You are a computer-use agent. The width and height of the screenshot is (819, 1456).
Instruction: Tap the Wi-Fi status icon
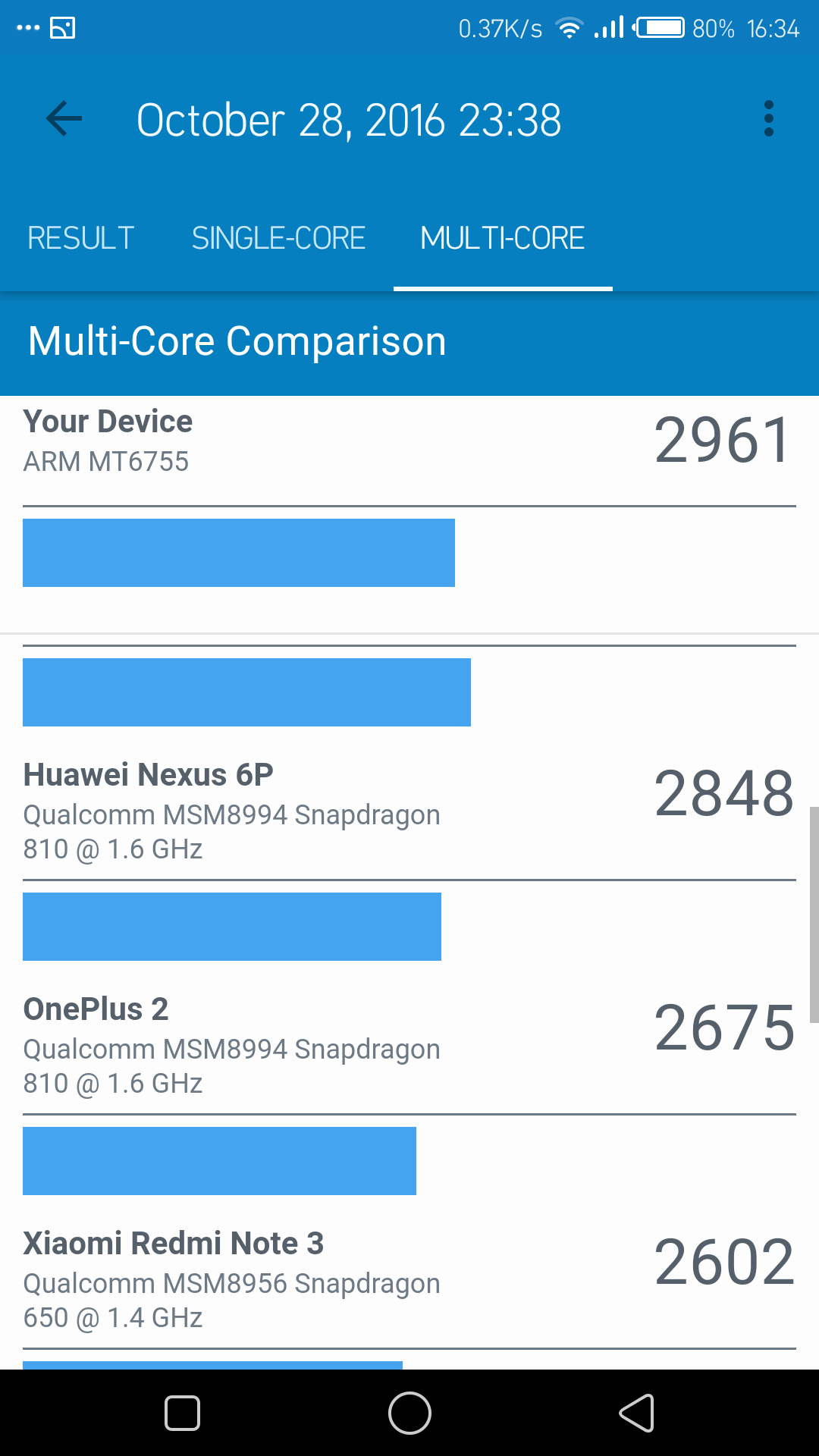[x=568, y=28]
